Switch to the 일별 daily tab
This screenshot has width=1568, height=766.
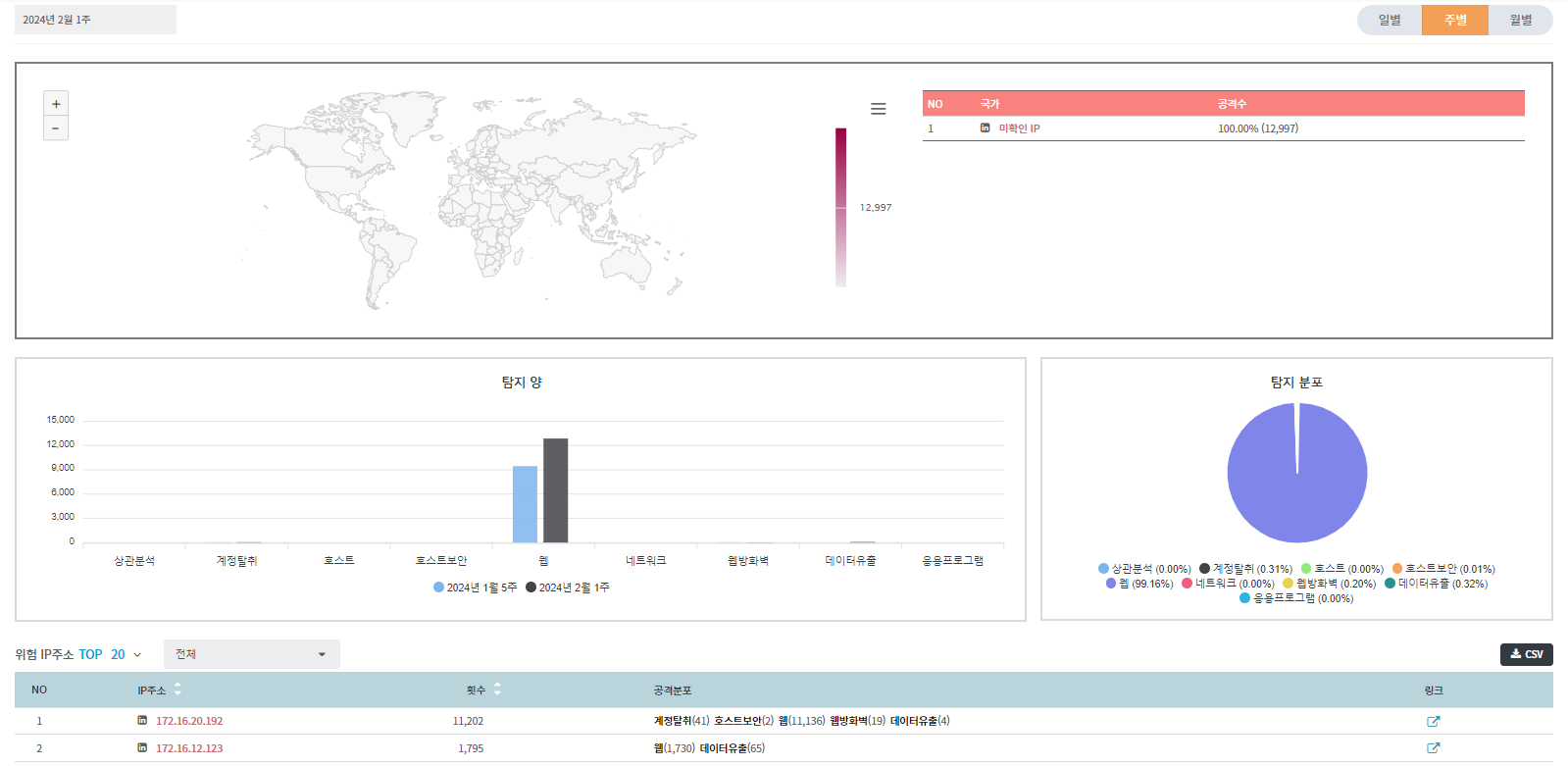(1390, 21)
